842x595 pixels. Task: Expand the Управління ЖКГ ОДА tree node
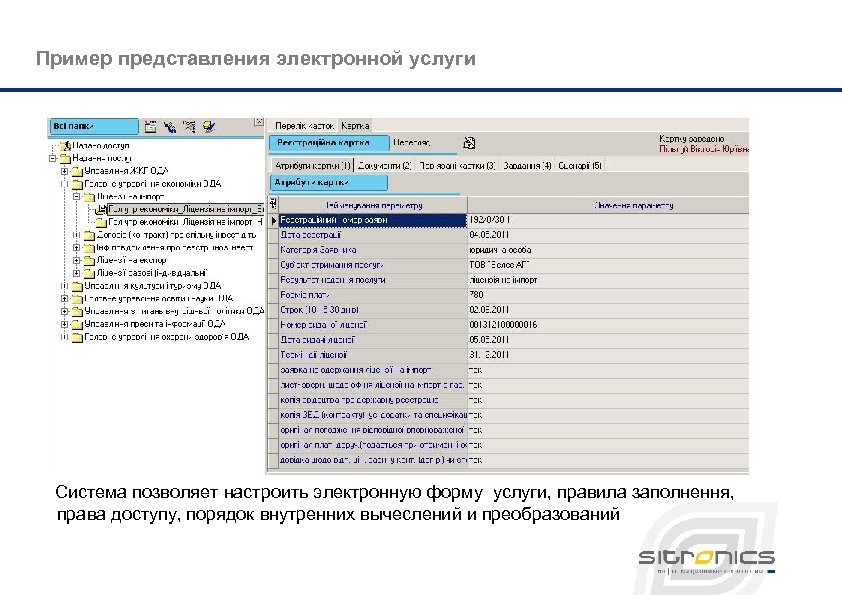click(x=64, y=170)
